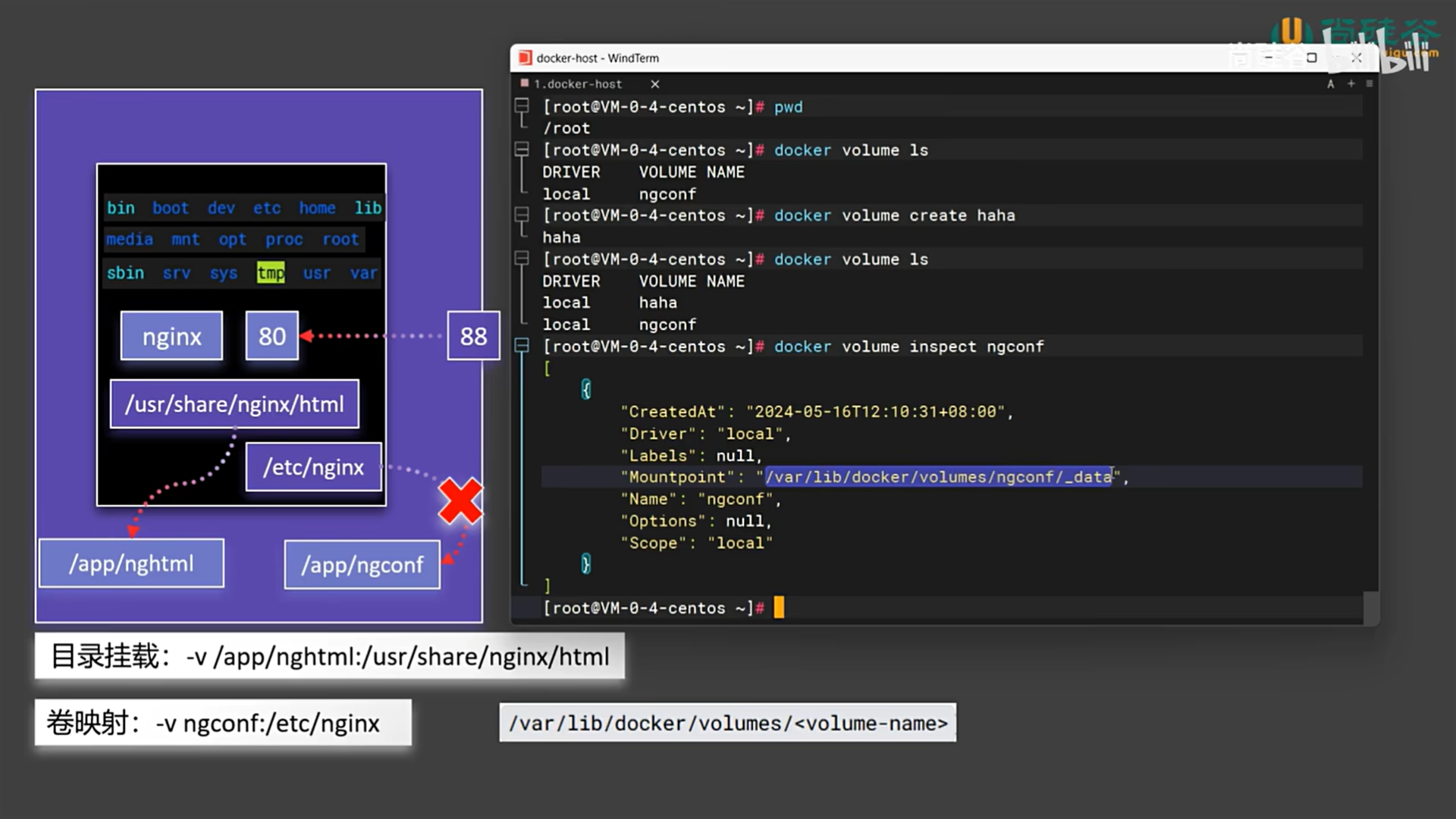Click the /etc/nginx box in diagram

(x=314, y=467)
